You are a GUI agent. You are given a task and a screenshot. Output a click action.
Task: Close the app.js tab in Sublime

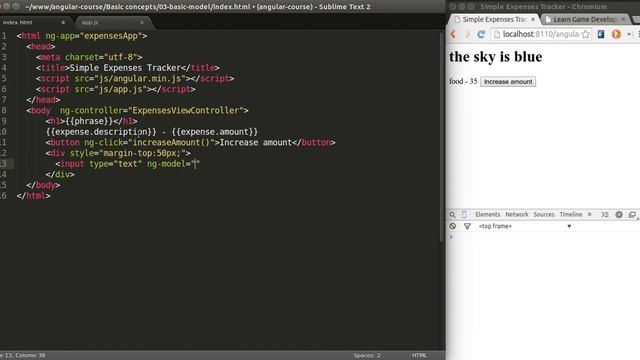coord(142,22)
